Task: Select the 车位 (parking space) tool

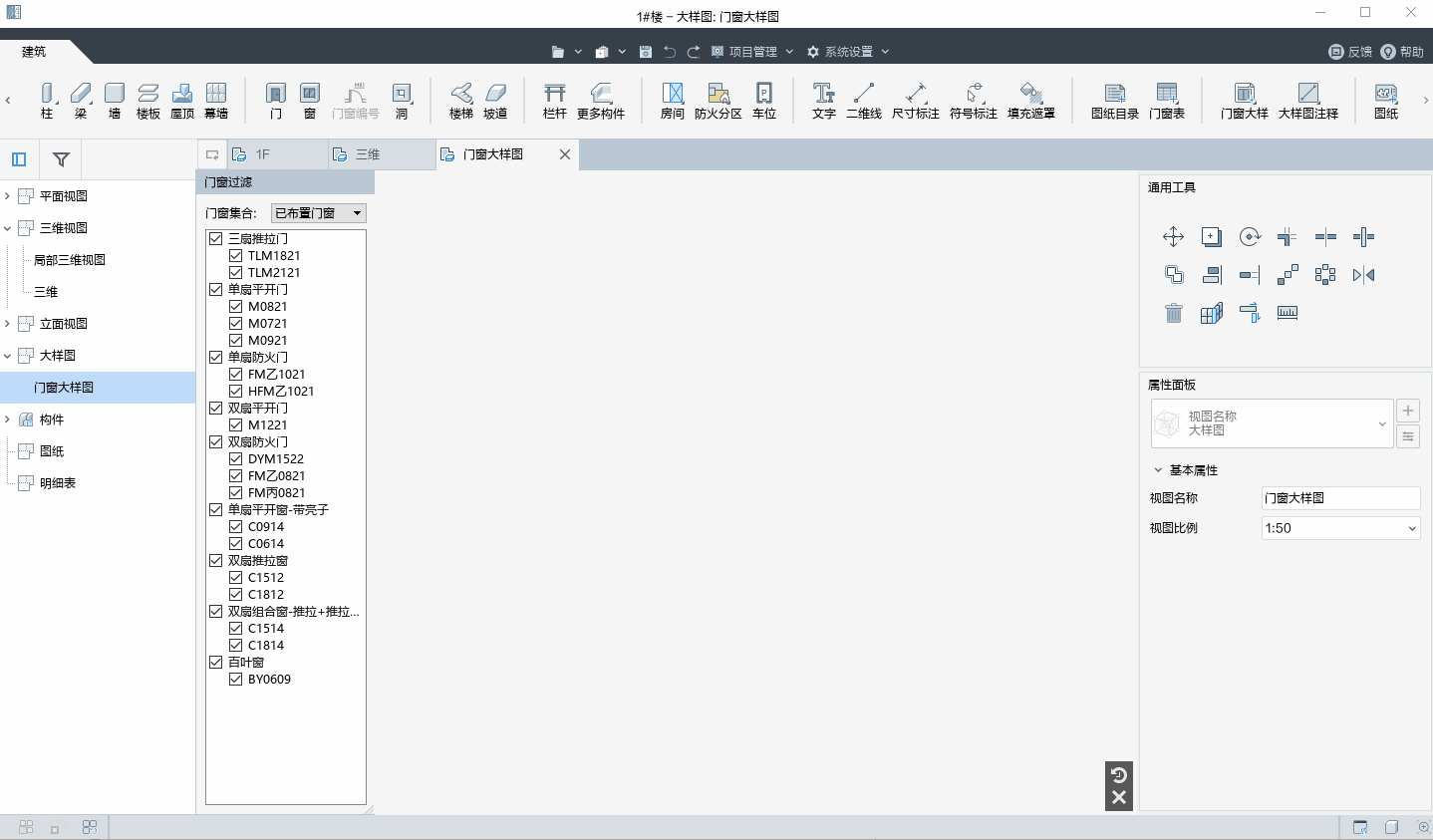Action: [x=764, y=101]
